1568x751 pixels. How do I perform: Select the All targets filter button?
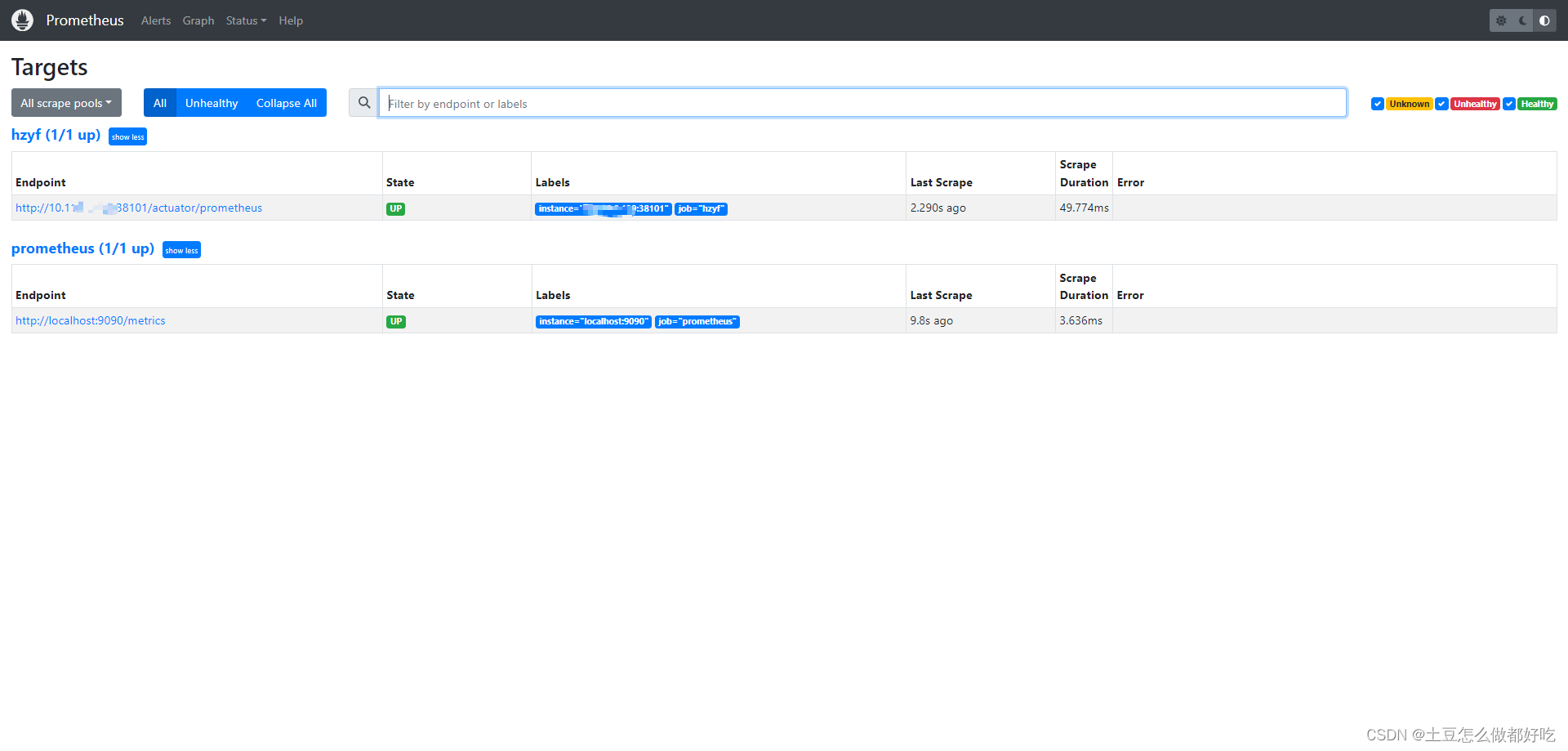coord(160,103)
